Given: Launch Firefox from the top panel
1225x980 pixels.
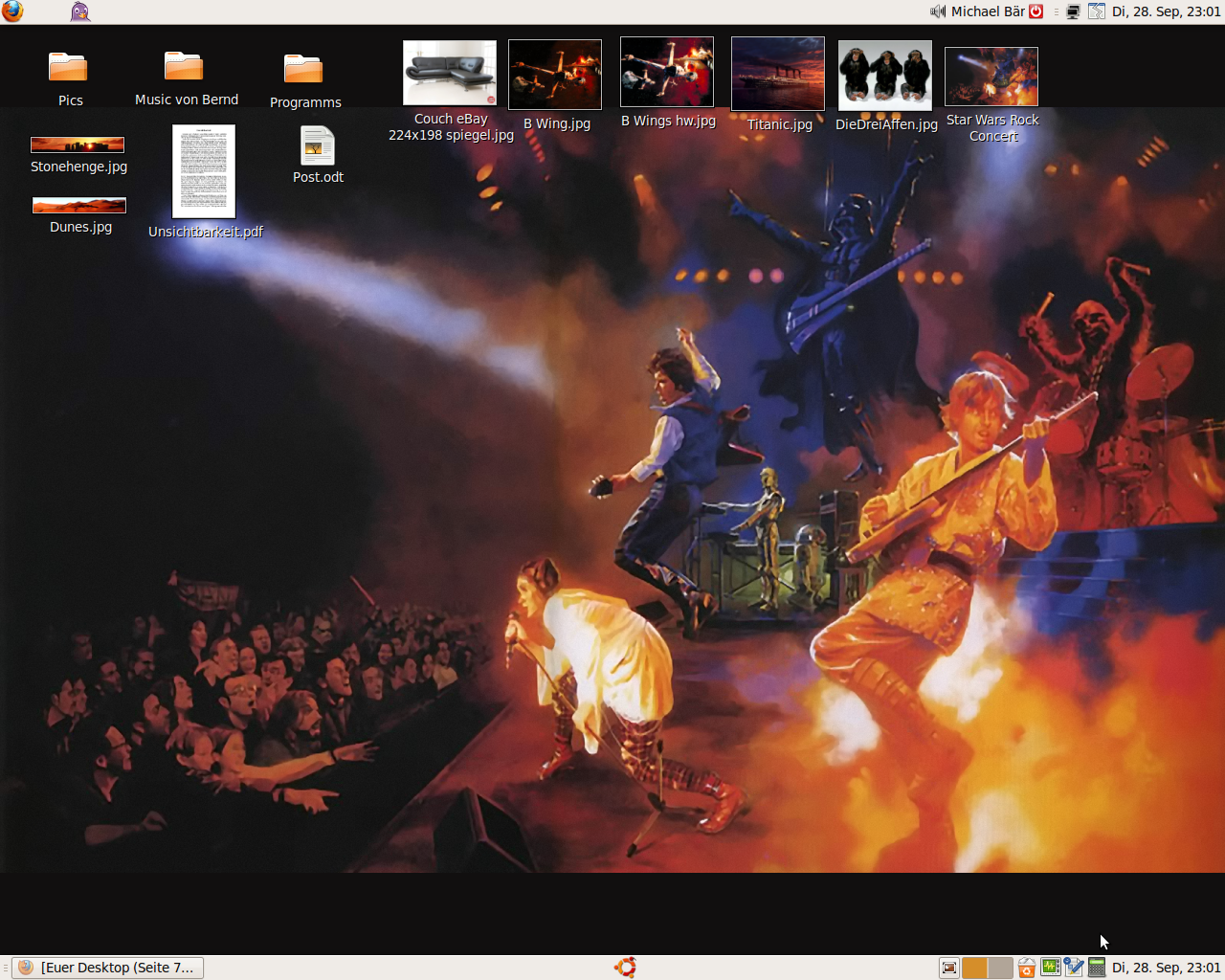Looking at the screenshot, I should point(12,11).
